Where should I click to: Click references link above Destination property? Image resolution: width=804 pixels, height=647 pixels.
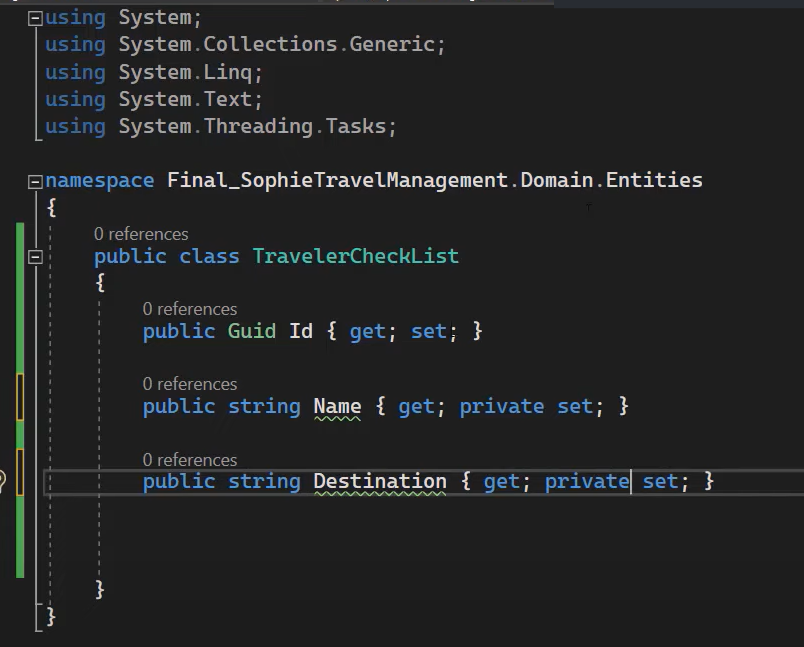click(x=190, y=460)
